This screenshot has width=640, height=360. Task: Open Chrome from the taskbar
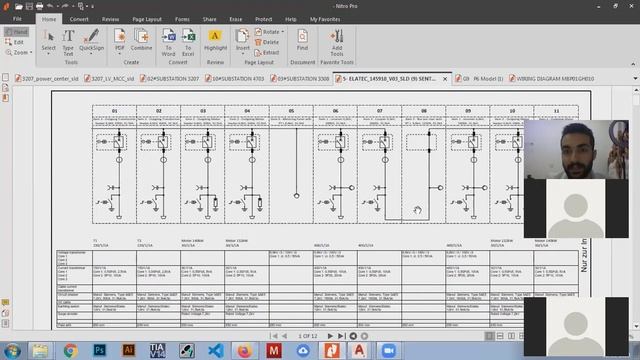pyautogui.click(x=70, y=351)
